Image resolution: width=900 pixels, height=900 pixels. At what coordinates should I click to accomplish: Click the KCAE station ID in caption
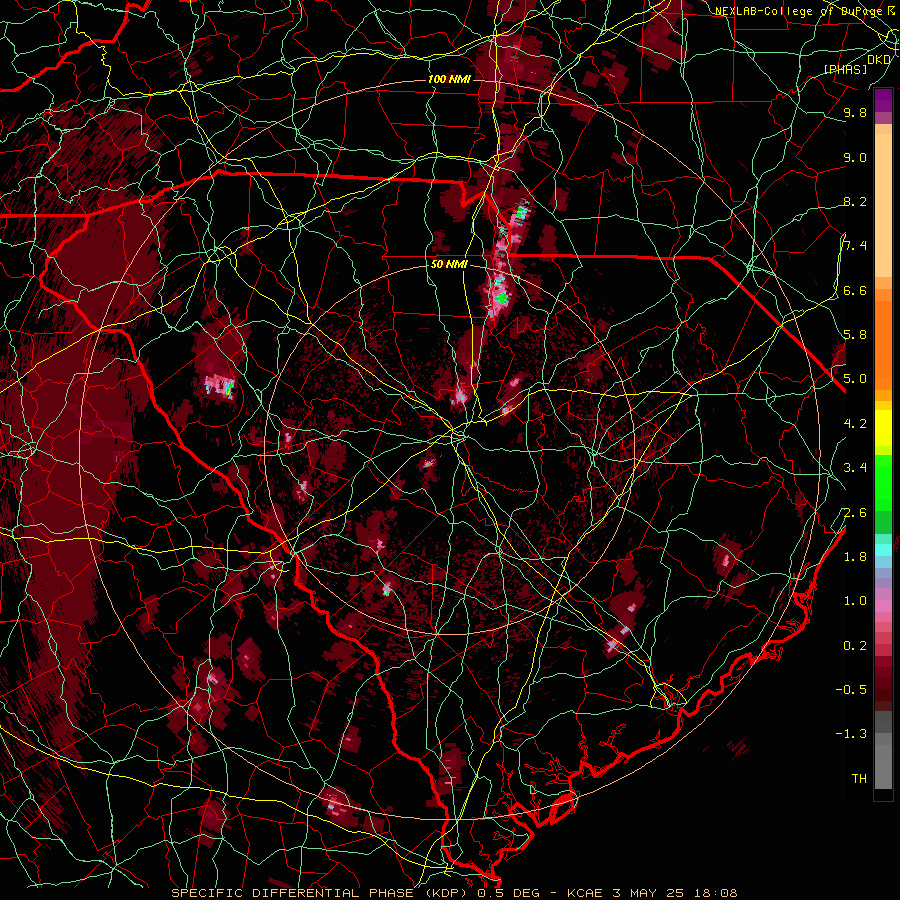tap(584, 893)
